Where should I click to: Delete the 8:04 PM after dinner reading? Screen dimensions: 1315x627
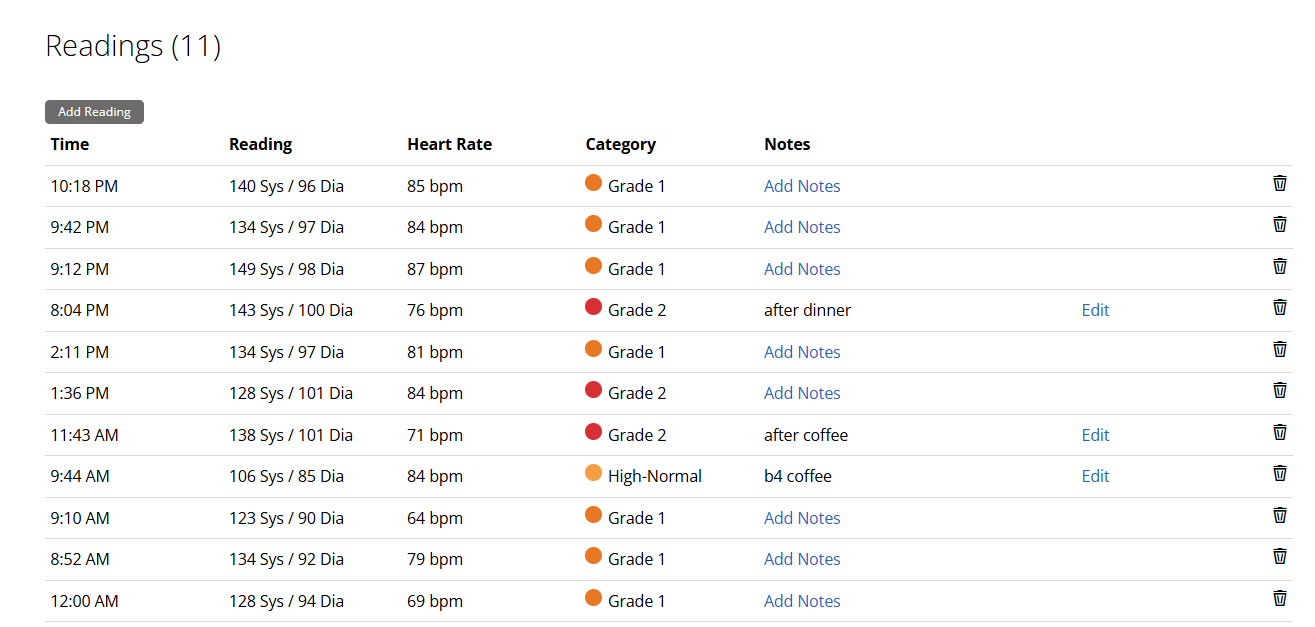[x=1279, y=307]
